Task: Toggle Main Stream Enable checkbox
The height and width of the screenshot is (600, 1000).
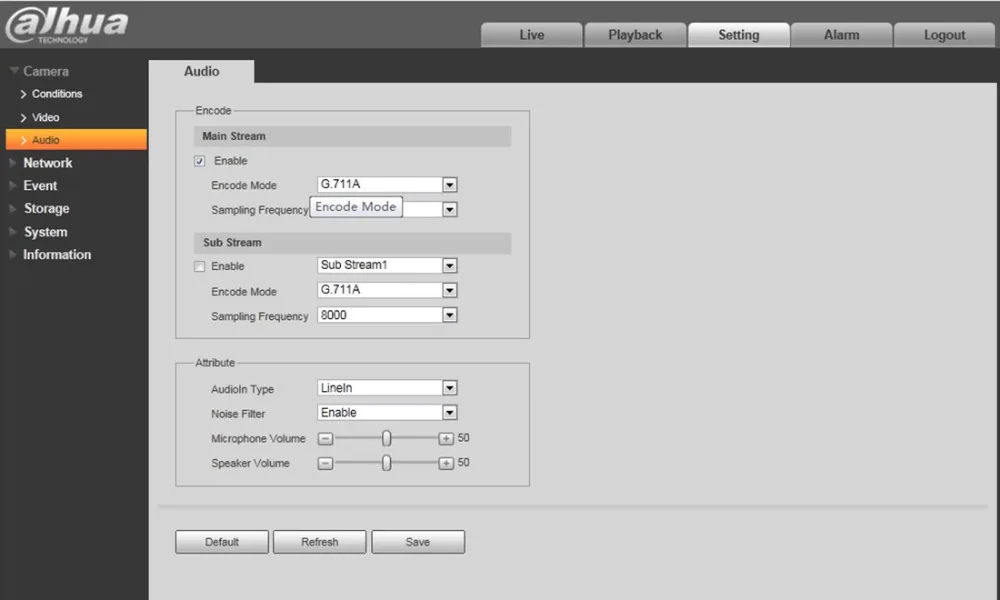Action: pos(200,161)
